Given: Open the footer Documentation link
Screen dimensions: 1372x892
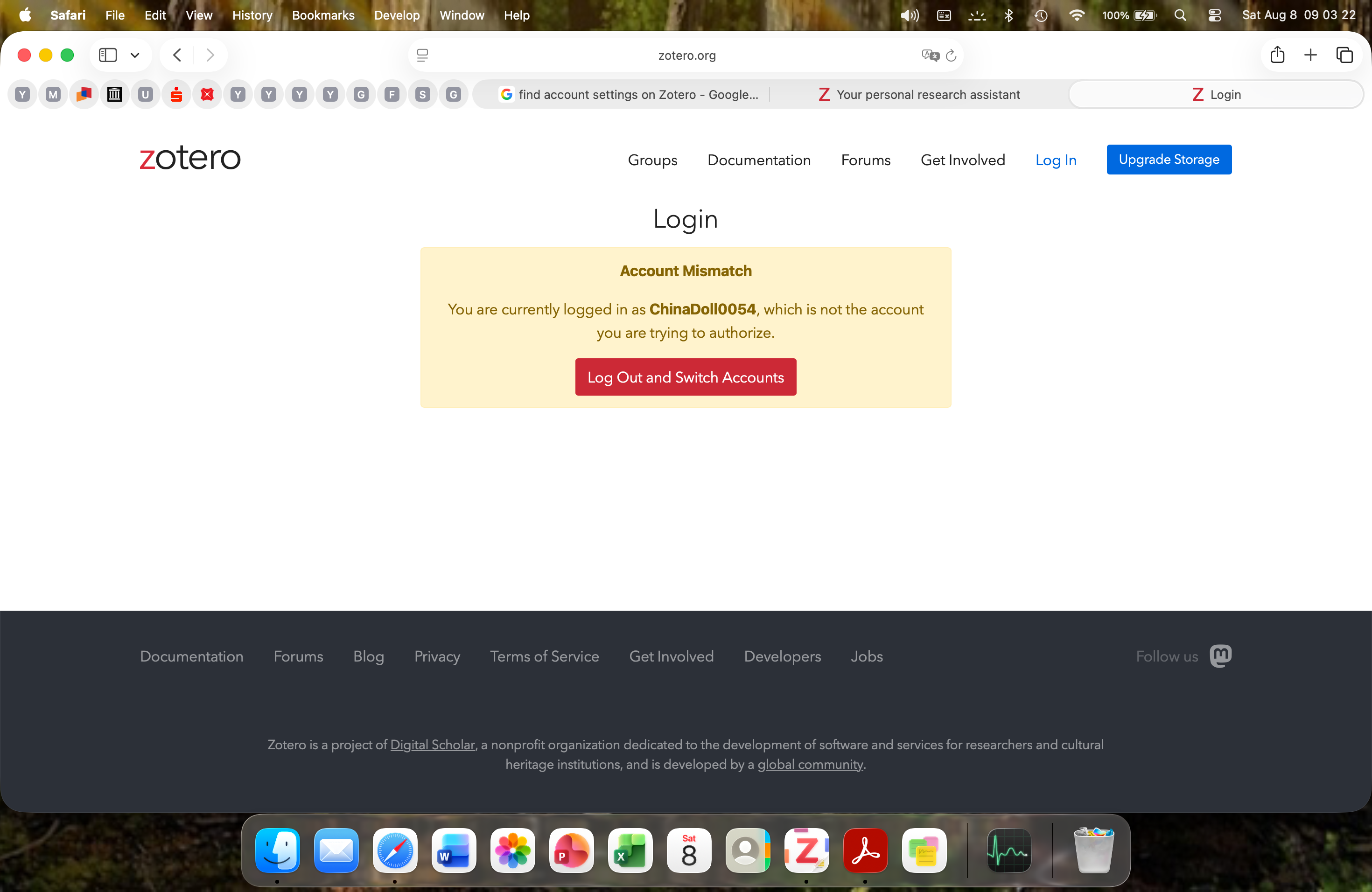Looking at the screenshot, I should [192, 656].
